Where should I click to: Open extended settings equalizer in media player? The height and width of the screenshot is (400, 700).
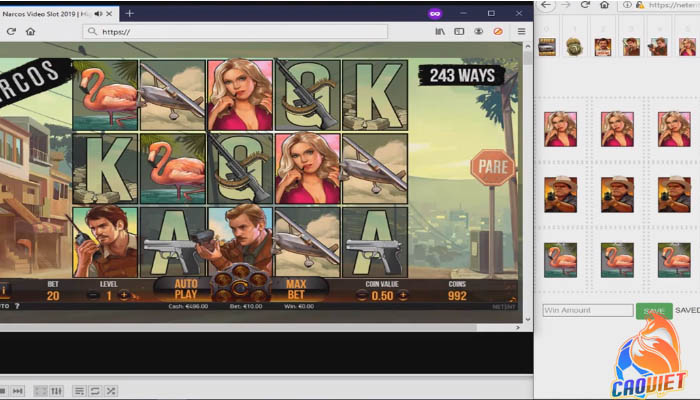coord(56,391)
